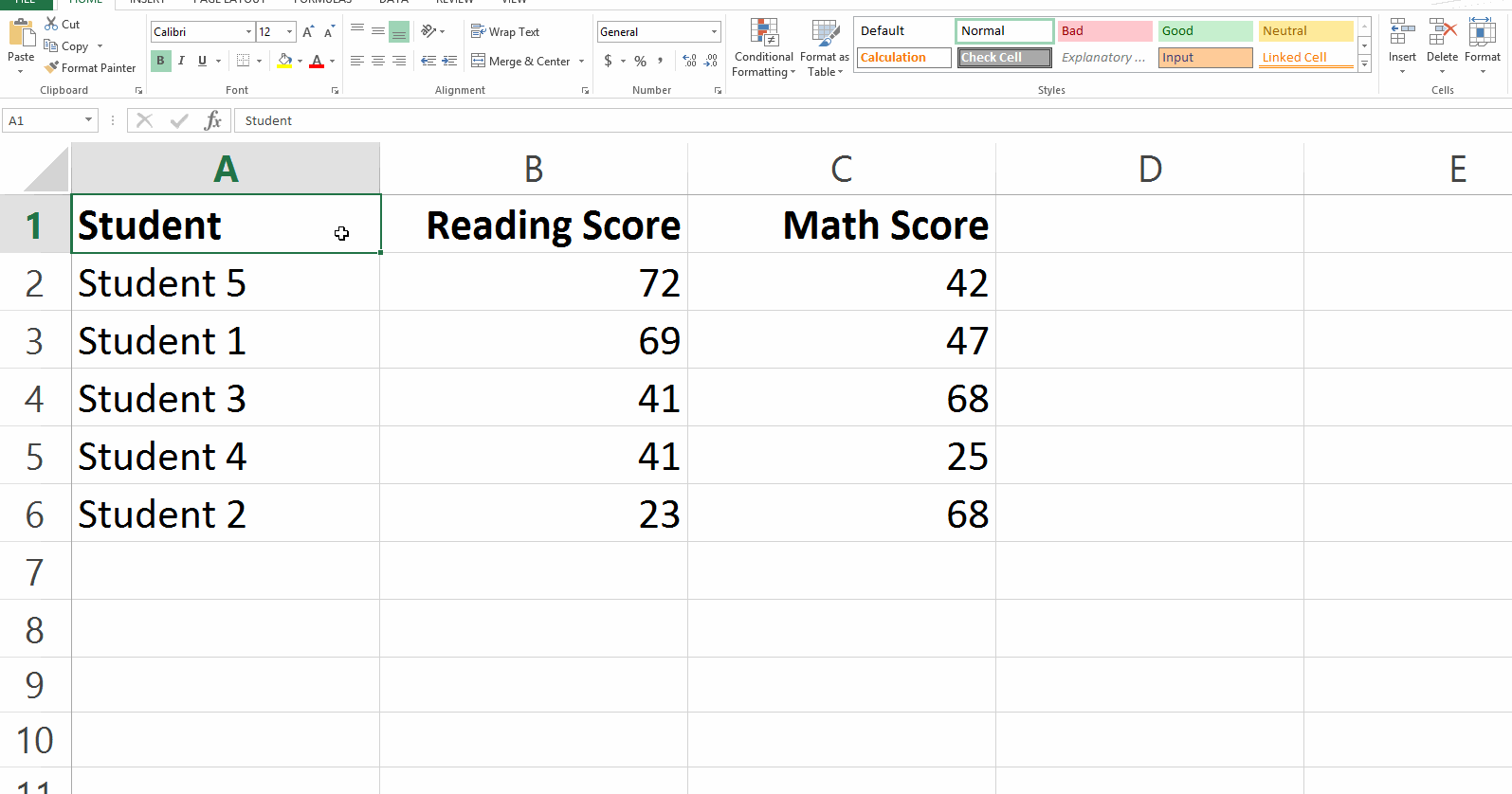Open the Number dialog launcher

pyautogui.click(x=718, y=91)
